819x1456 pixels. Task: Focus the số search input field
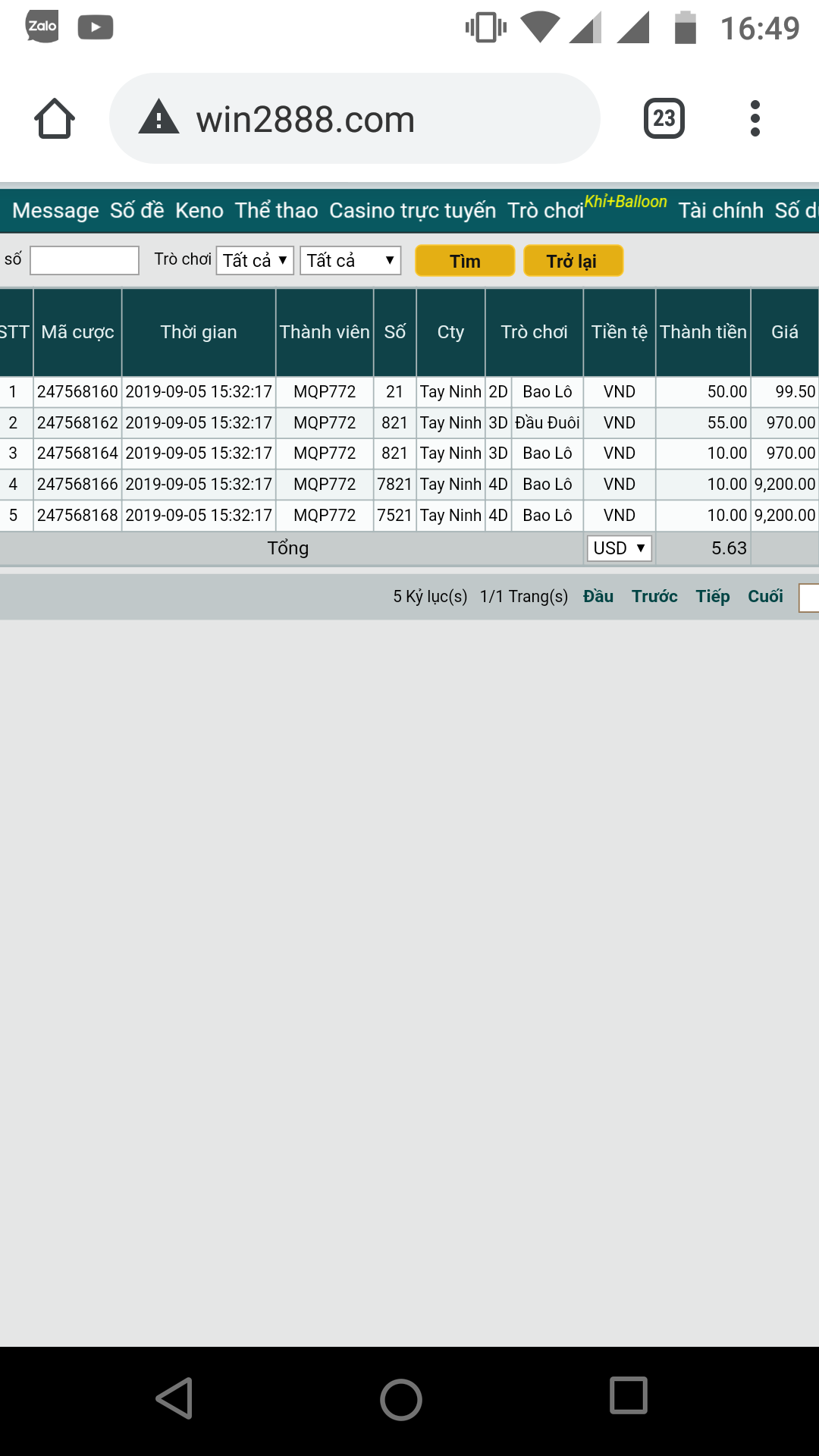pyautogui.click(x=84, y=261)
